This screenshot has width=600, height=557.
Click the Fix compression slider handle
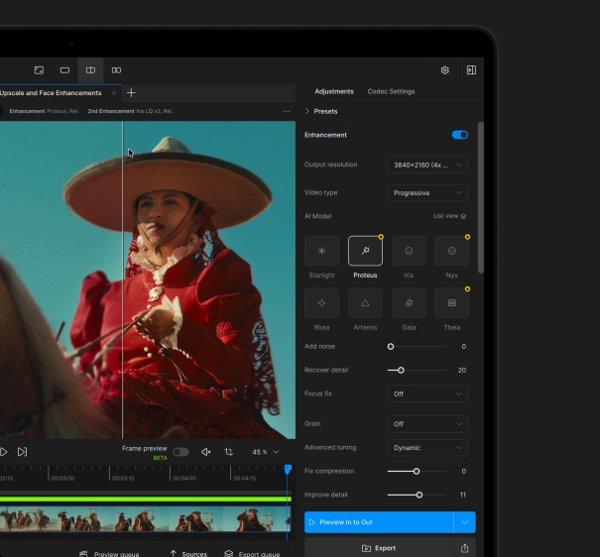tap(416, 471)
